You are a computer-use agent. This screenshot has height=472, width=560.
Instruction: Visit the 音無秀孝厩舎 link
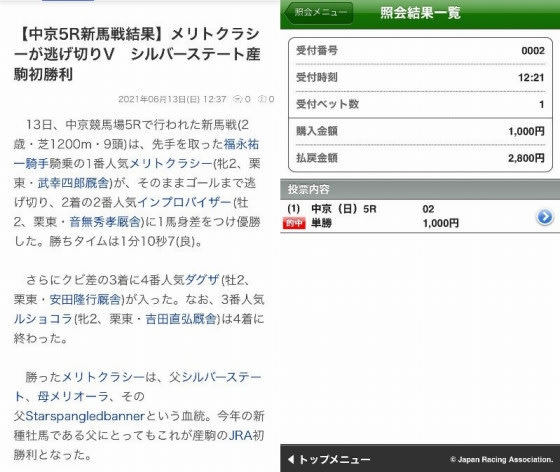click(x=105, y=222)
